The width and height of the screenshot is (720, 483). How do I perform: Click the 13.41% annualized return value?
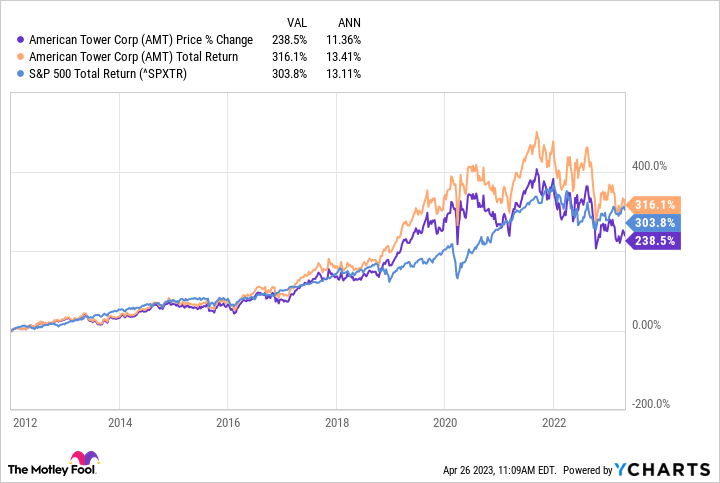pos(343,57)
